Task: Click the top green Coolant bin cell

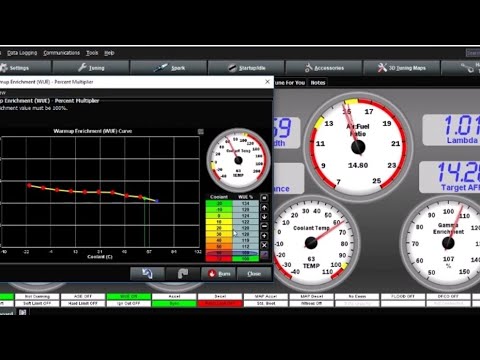Action: 219,203
